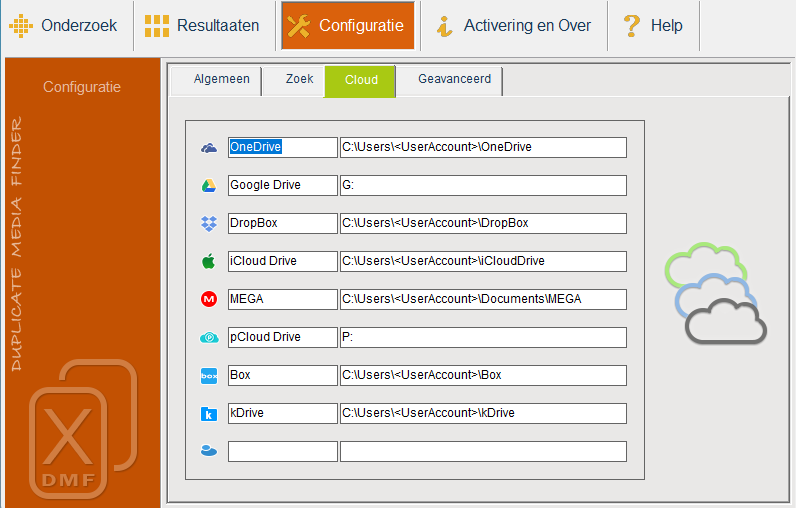Click the custom cloud icon in last row
Image resolution: width=796 pixels, height=508 pixels.
tap(209, 451)
